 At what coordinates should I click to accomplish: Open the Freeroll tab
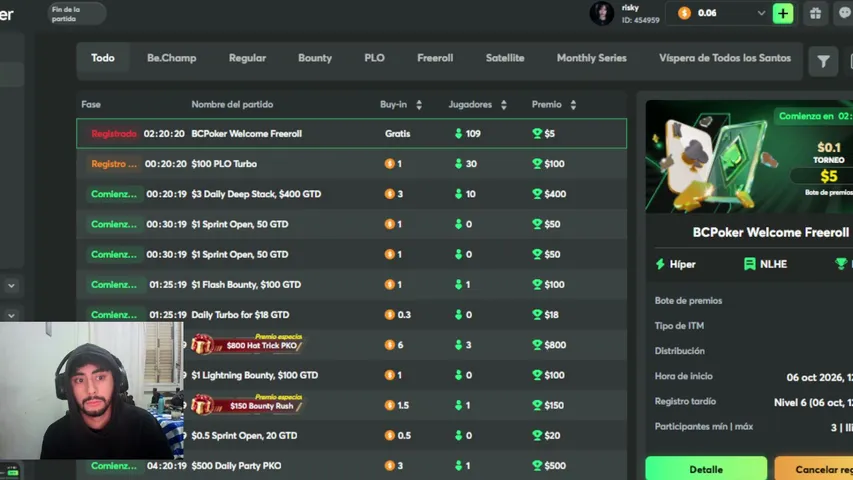435,58
